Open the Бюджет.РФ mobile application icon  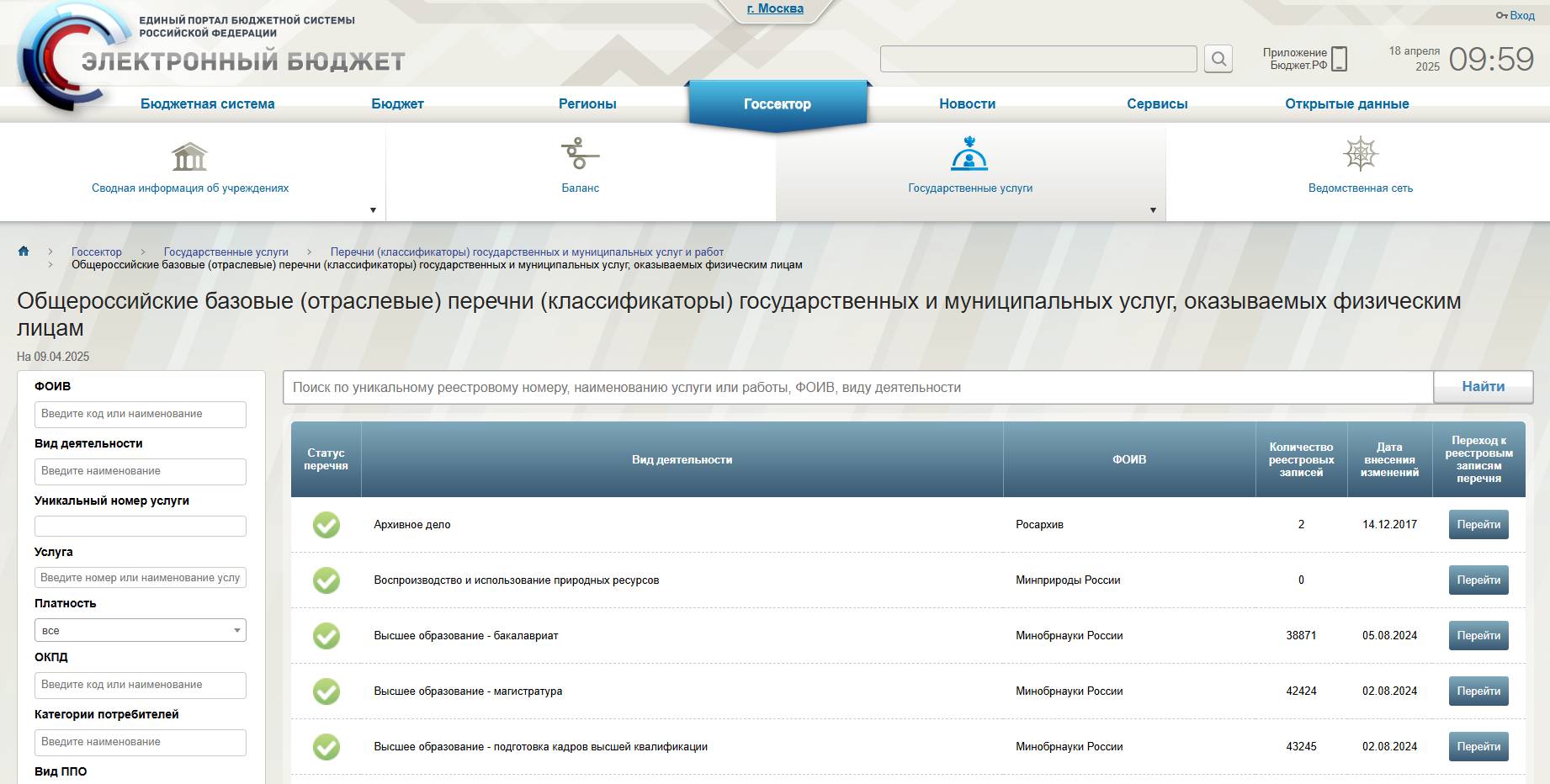[x=1339, y=59]
